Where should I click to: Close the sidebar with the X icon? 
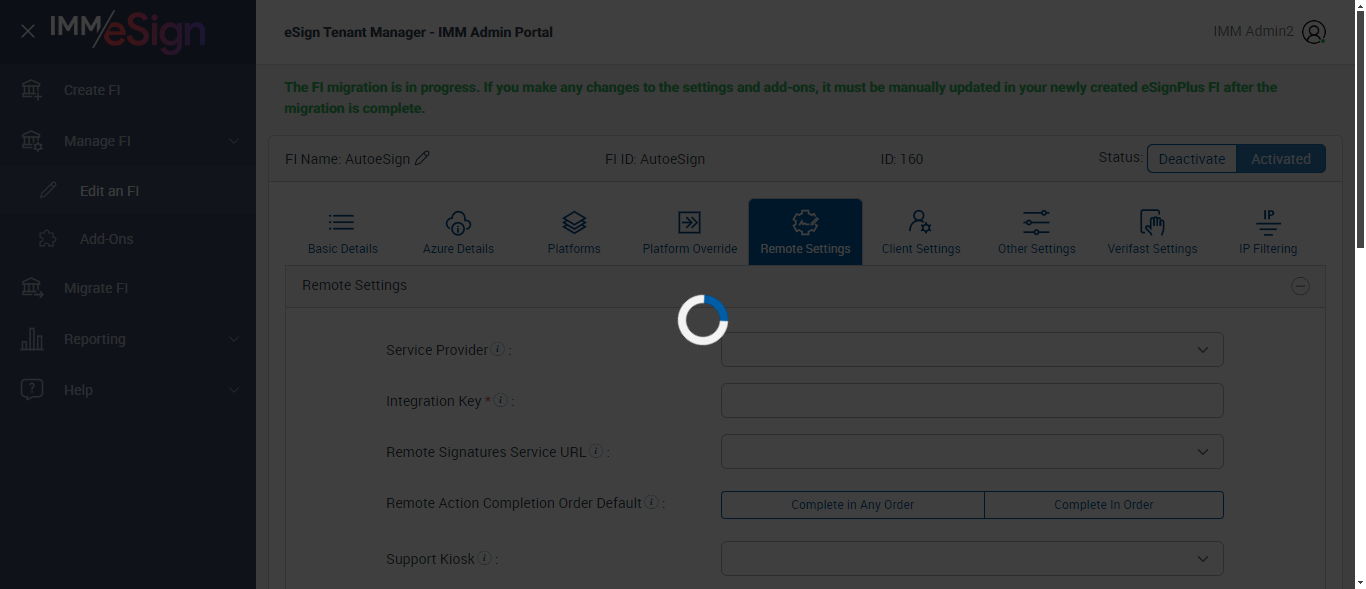(28, 31)
